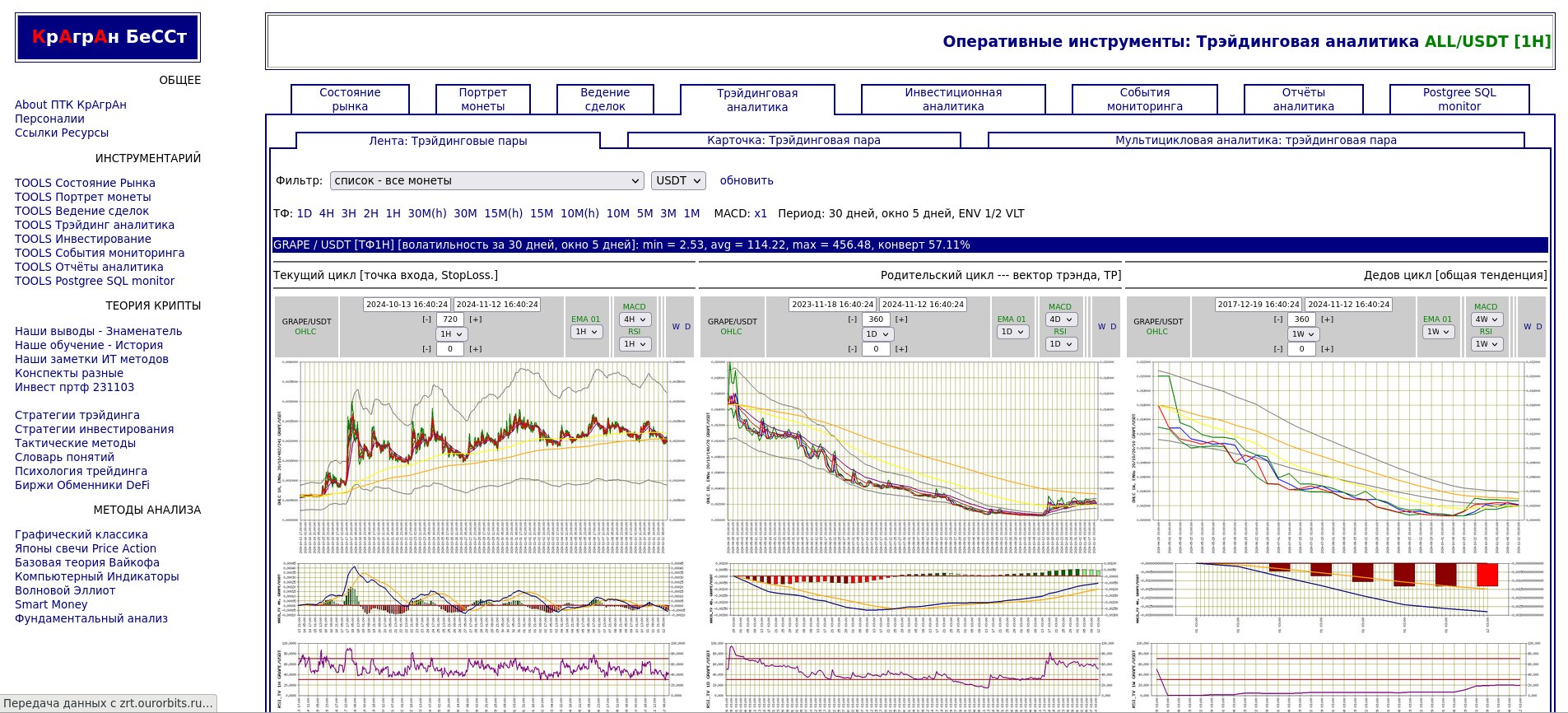The width and height of the screenshot is (1568, 713).
Task: Select the Карточка: Трэйдинговая пара subtab
Action: click(x=793, y=141)
